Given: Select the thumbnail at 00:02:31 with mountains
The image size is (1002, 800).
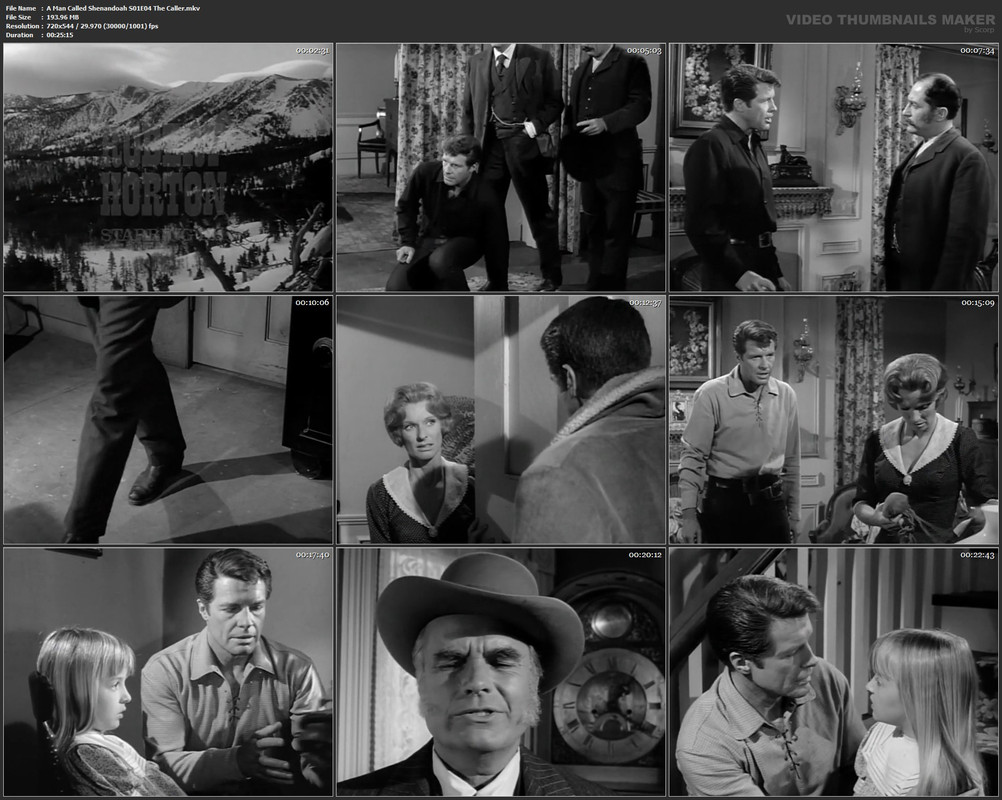Looking at the screenshot, I should (x=168, y=167).
